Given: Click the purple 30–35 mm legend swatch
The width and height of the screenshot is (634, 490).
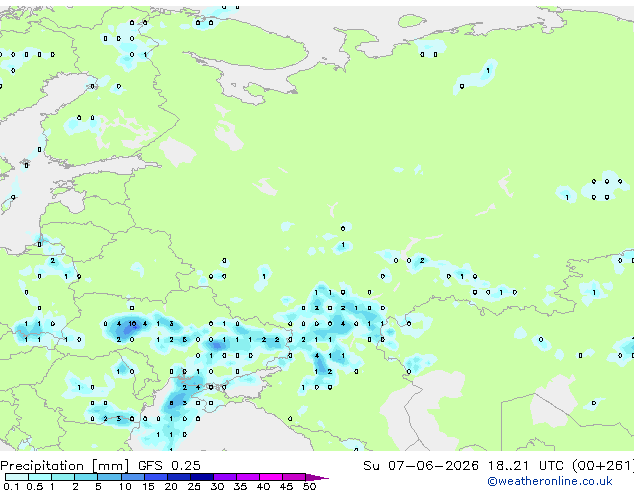Looking at the screenshot, I should point(225,477).
